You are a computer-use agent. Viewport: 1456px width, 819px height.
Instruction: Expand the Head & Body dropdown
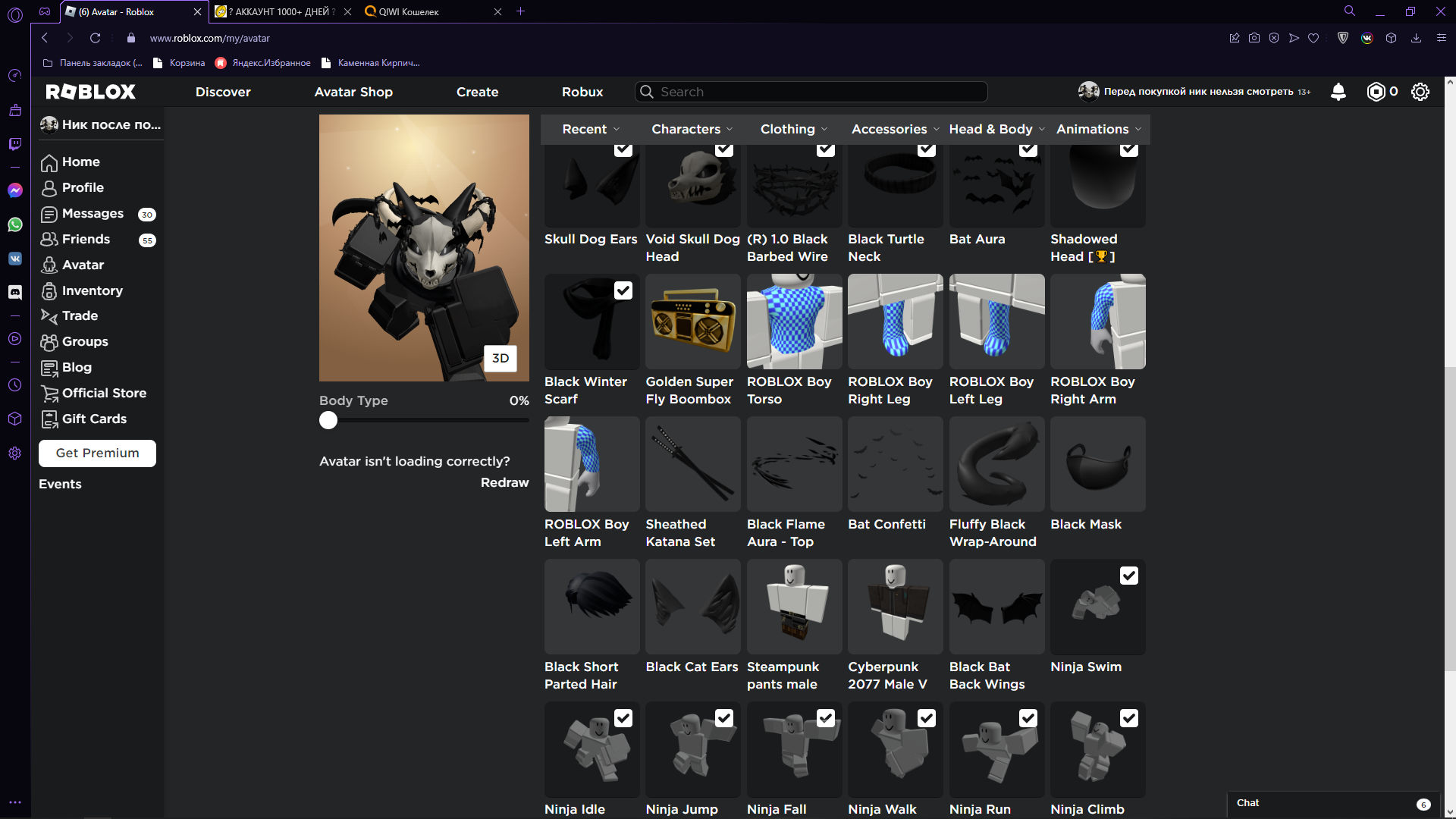point(996,129)
